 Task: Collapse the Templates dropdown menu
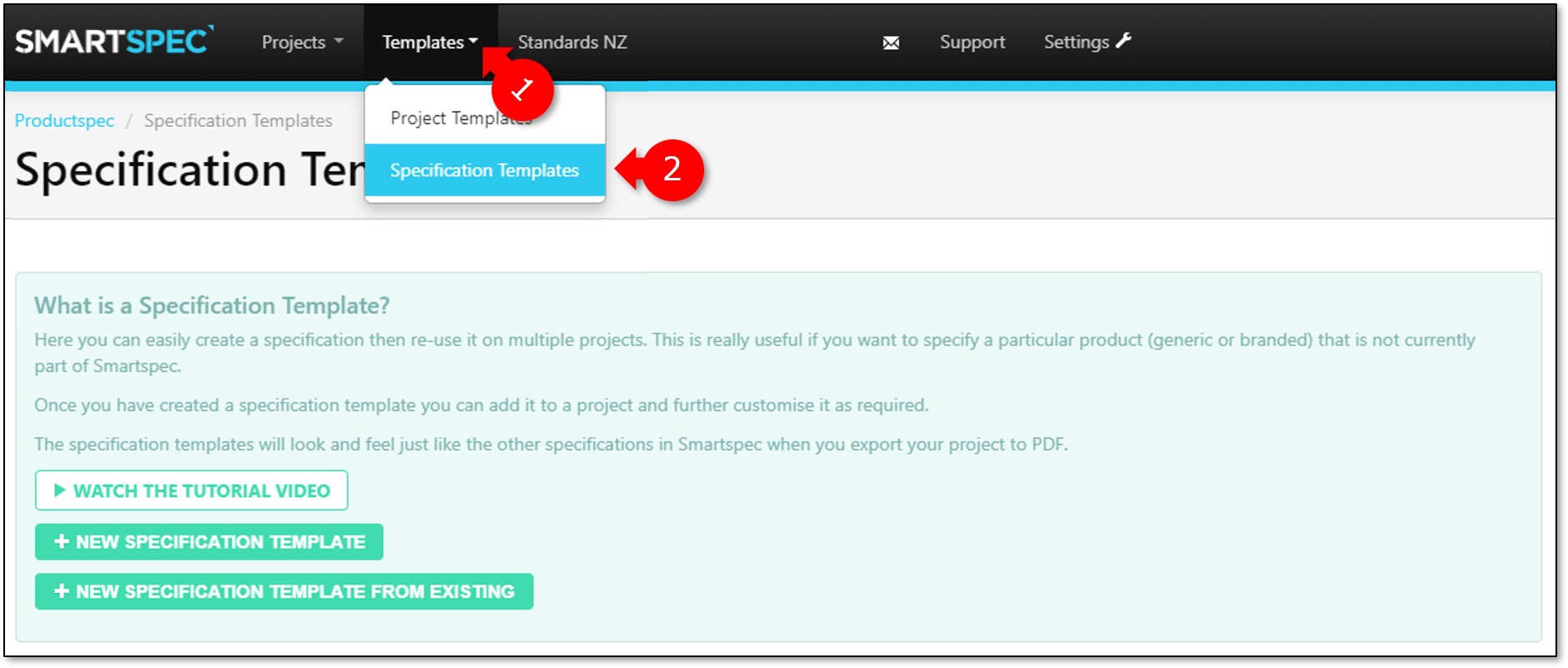coord(429,43)
